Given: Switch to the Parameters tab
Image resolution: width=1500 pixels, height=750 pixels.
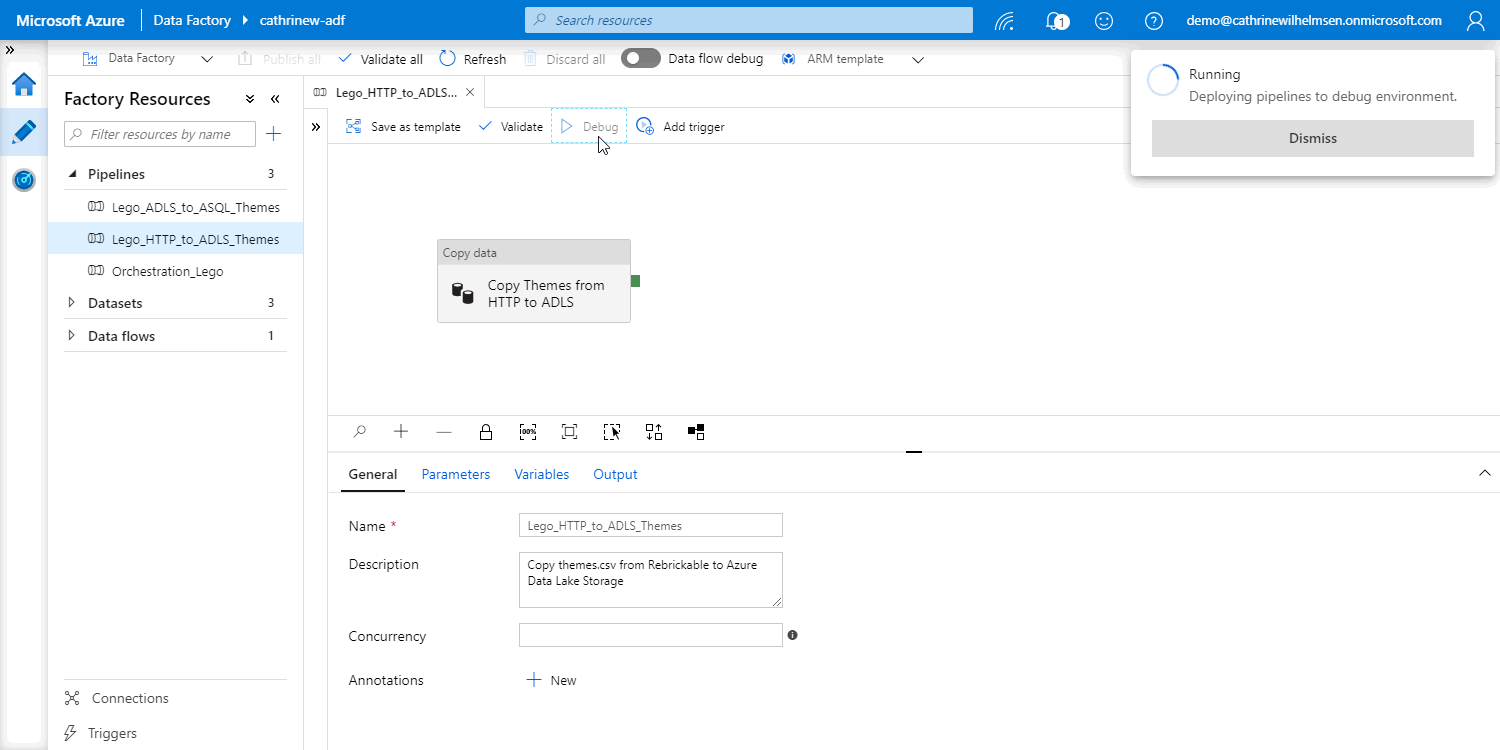Looking at the screenshot, I should pos(455,474).
